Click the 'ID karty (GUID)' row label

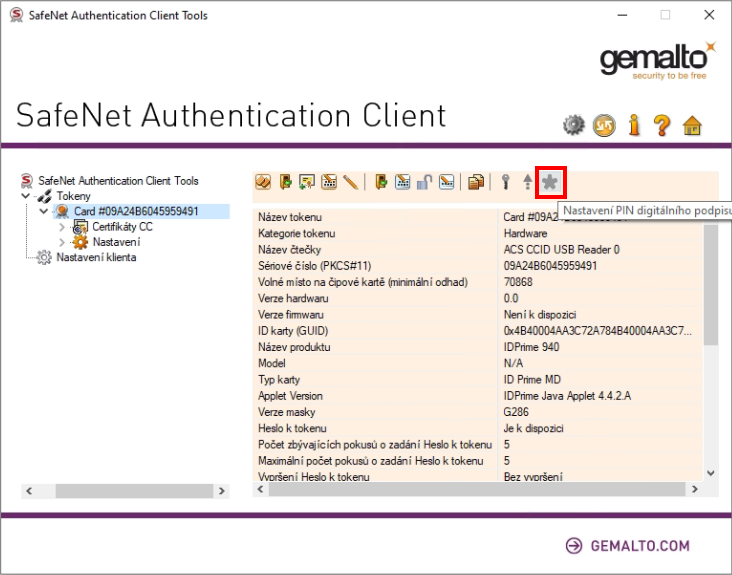pyautogui.click(x=293, y=331)
